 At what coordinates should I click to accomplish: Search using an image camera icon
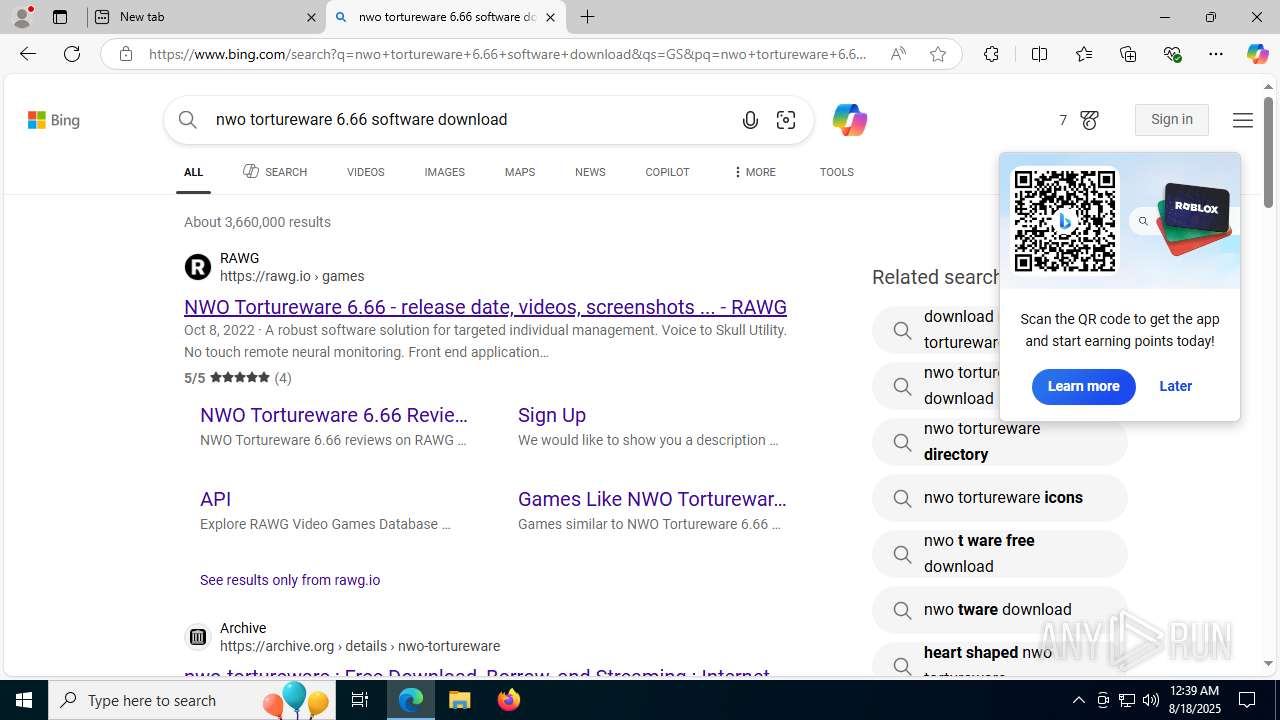point(786,120)
